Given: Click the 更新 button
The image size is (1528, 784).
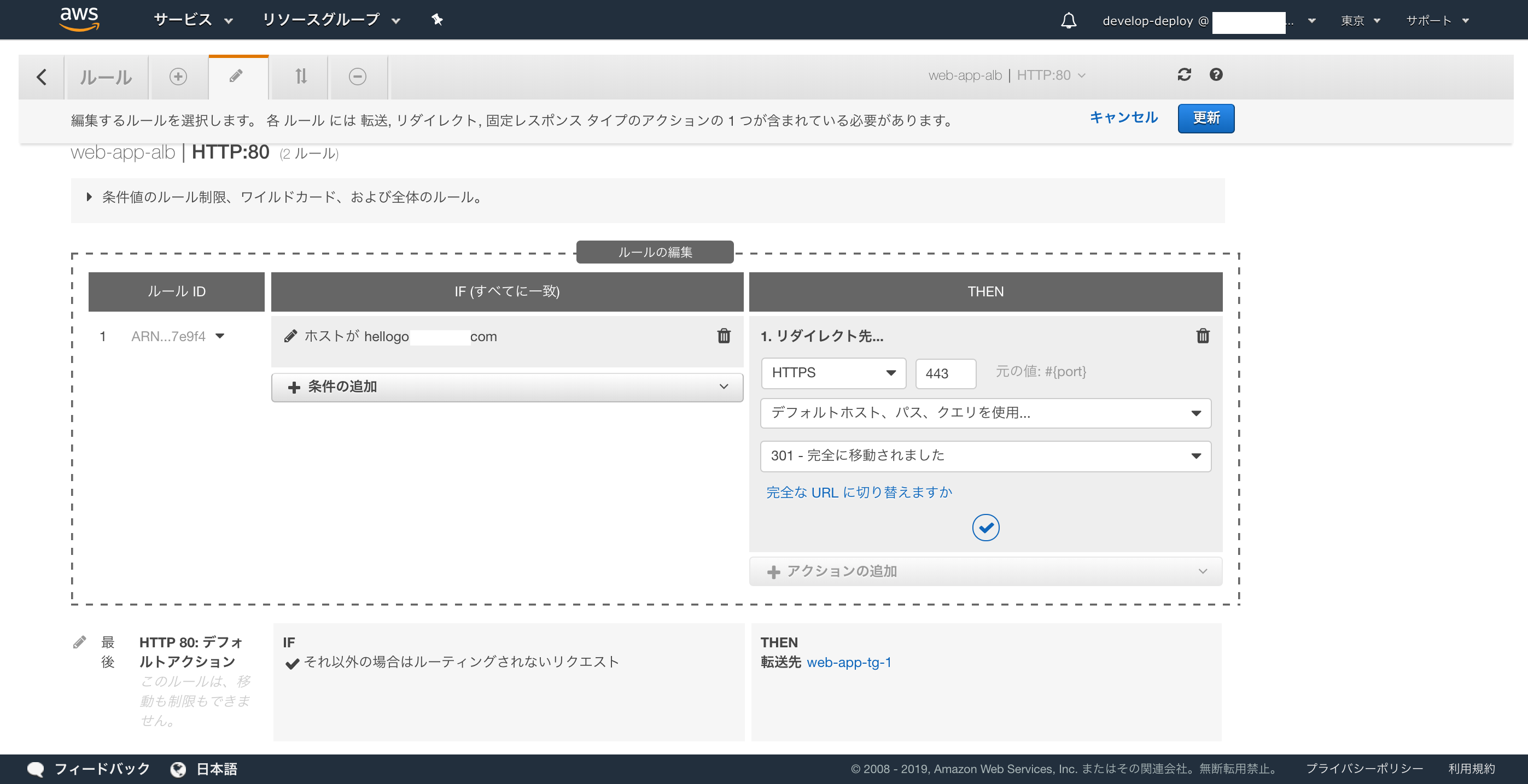Looking at the screenshot, I should tap(1205, 119).
